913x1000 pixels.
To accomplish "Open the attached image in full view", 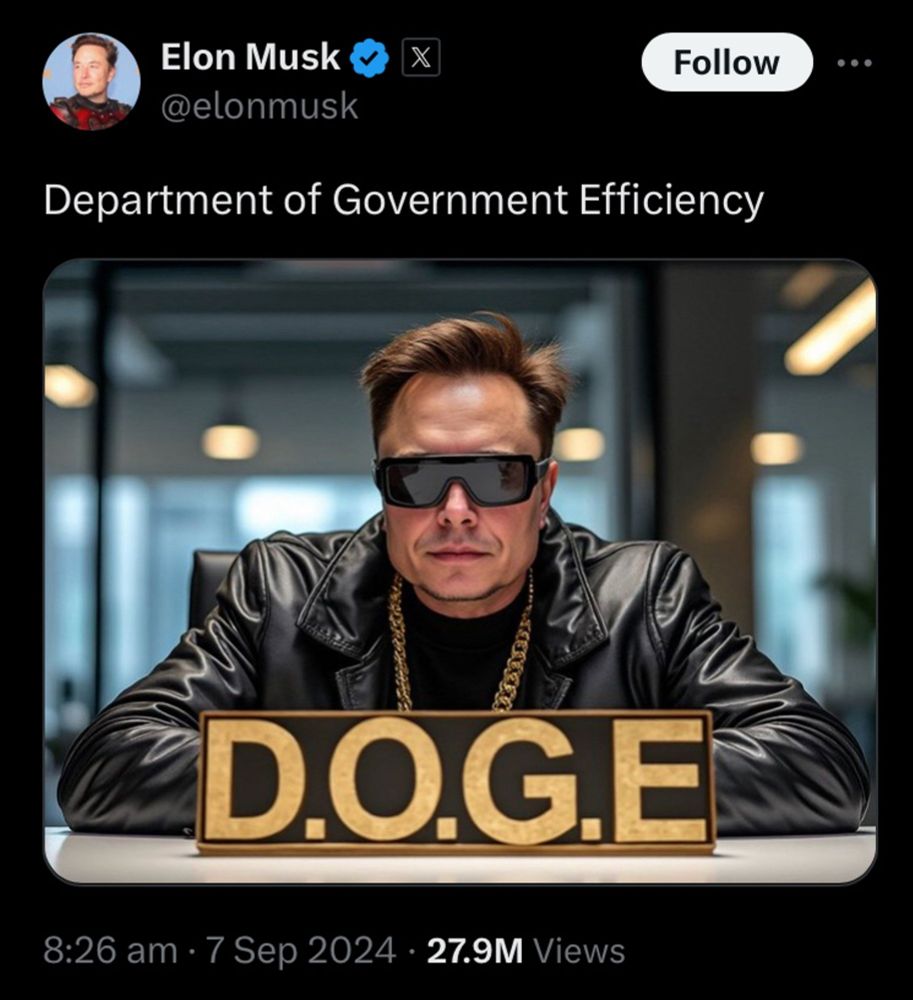I will (x=460, y=571).
